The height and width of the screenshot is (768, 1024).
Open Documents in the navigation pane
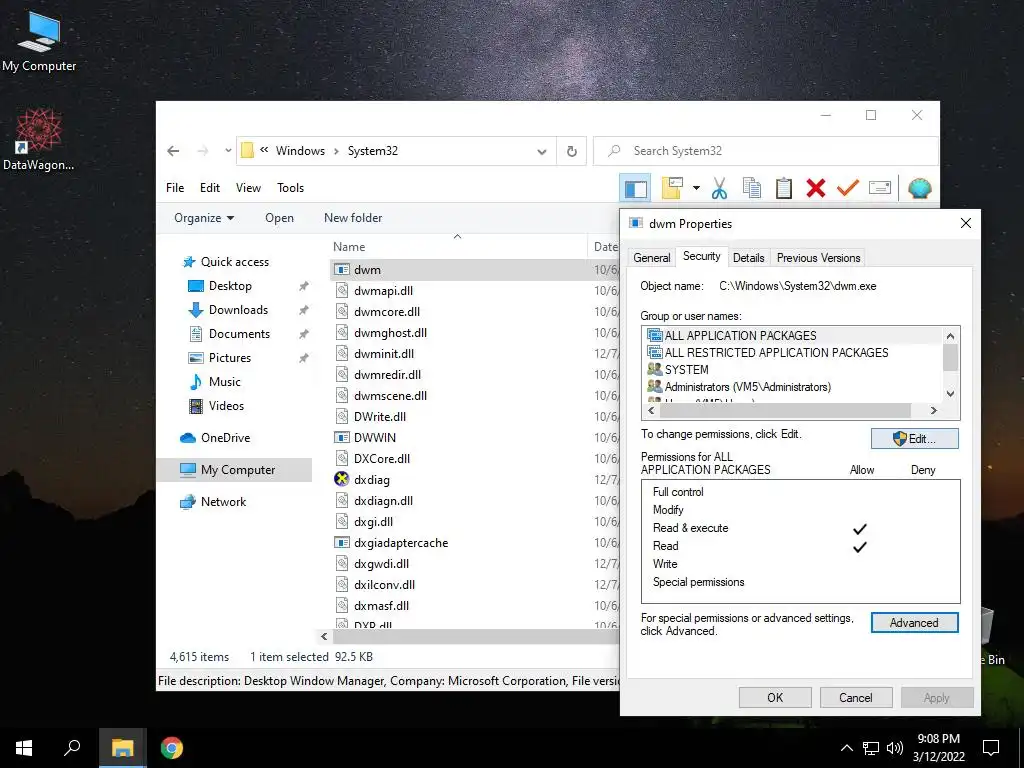239,334
